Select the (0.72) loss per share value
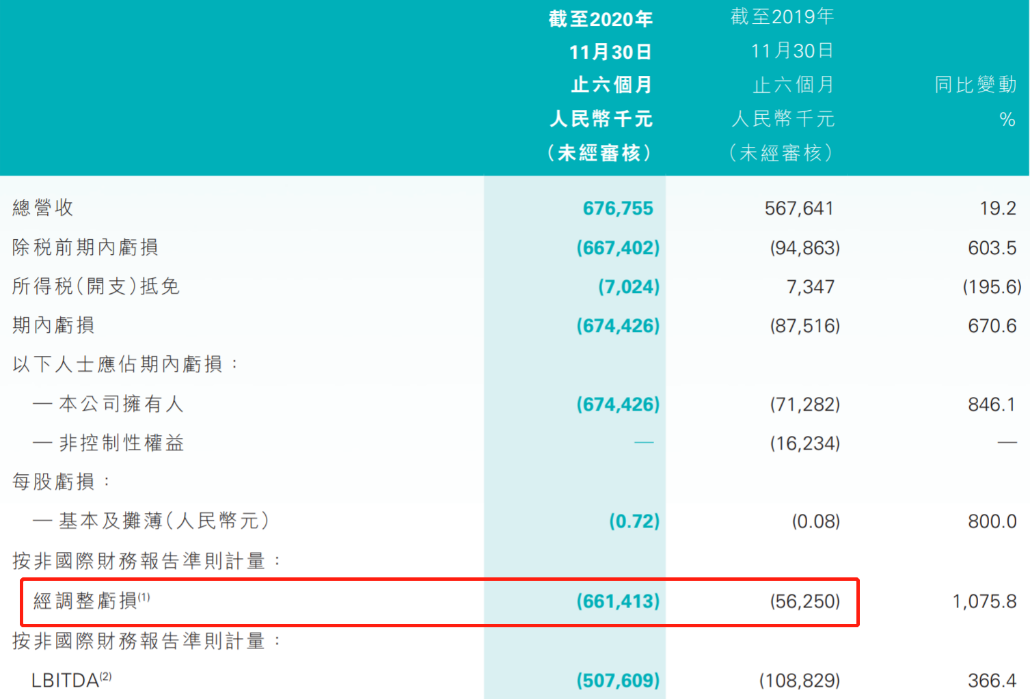The image size is (1030, 699). coord(634,521)
